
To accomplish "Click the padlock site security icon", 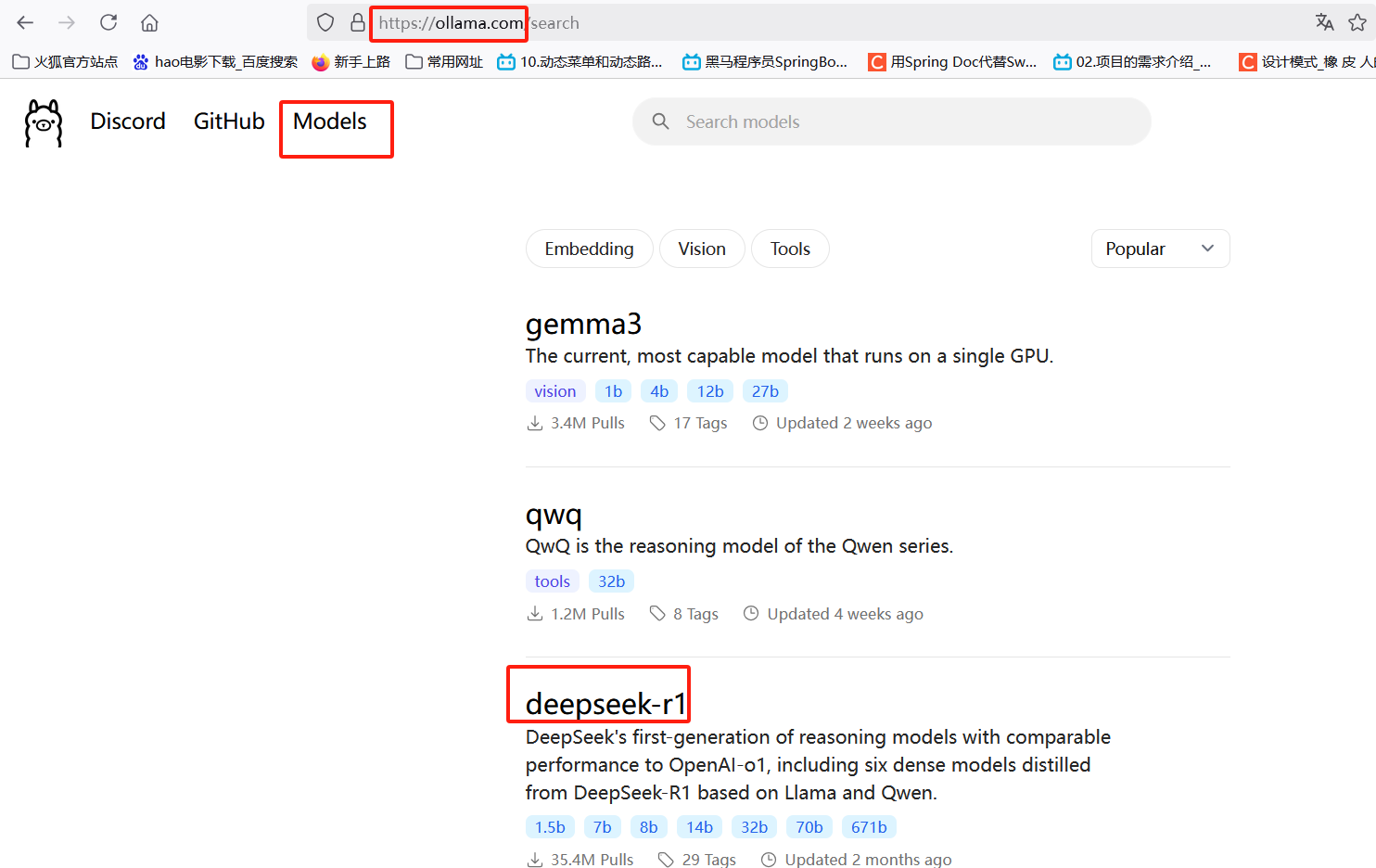I will (x=357, y=22).
